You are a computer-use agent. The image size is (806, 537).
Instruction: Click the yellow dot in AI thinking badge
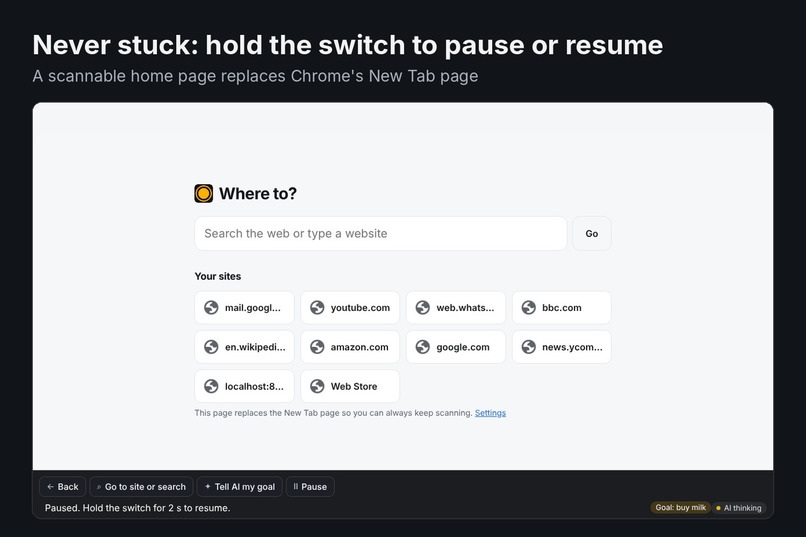(x=718, y=508)
